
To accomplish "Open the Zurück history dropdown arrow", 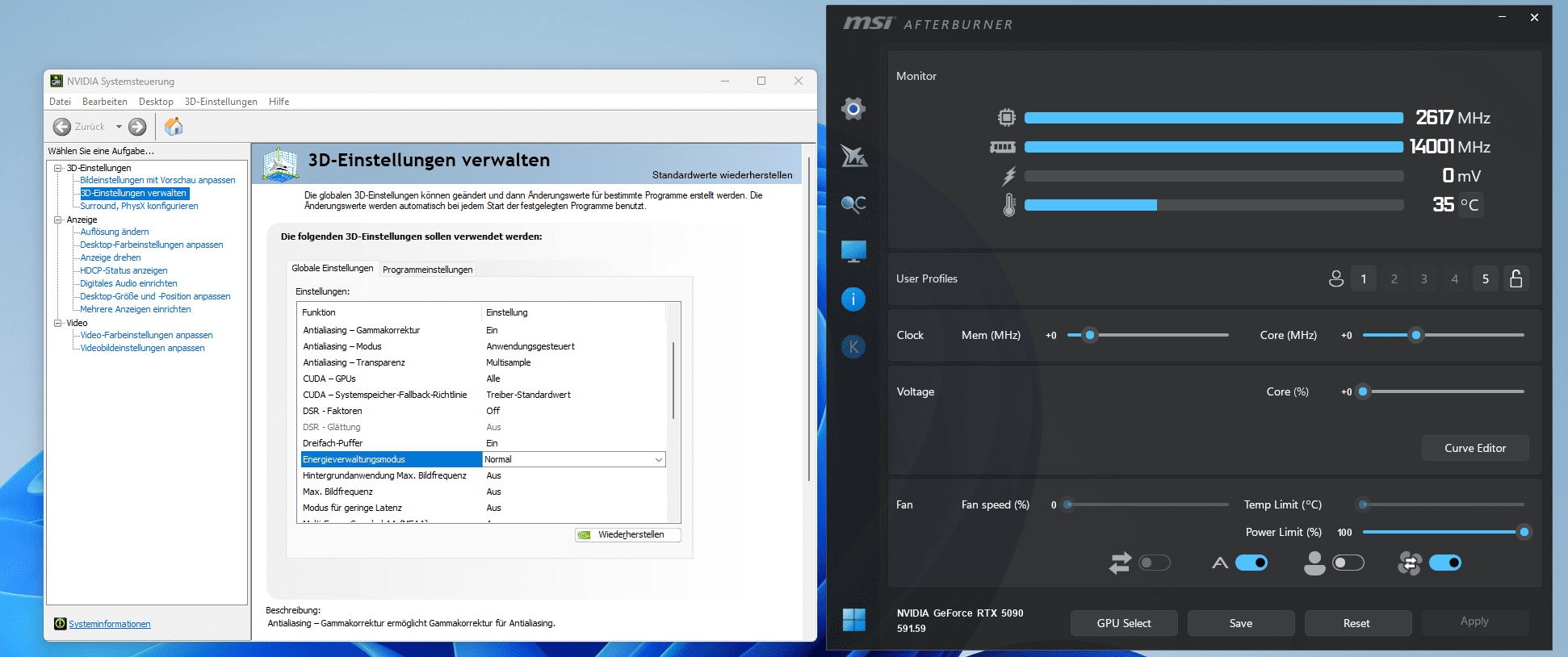I will click(x=119, y=127).
